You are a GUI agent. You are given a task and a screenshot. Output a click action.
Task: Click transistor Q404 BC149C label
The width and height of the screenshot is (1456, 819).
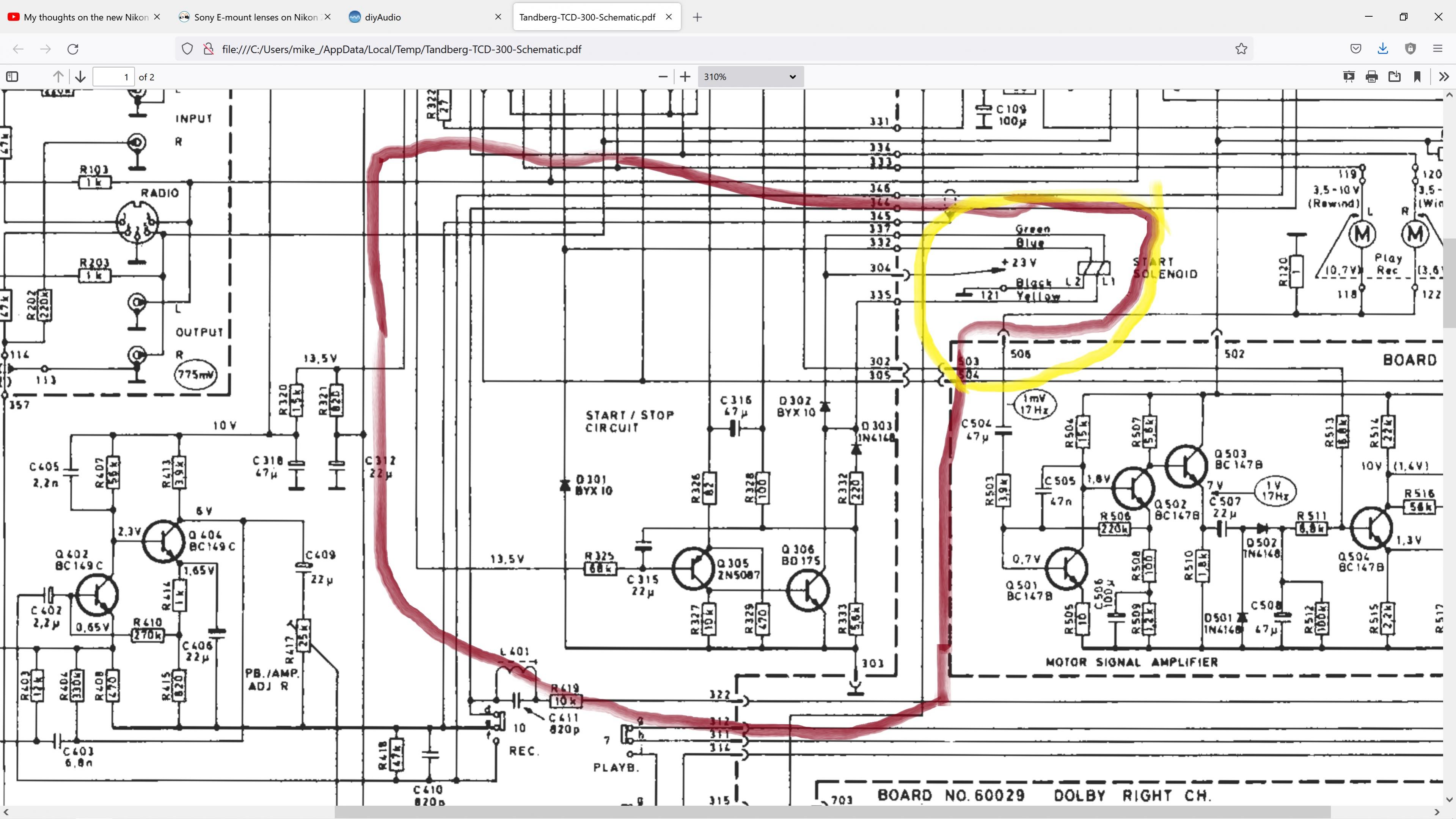212,540
